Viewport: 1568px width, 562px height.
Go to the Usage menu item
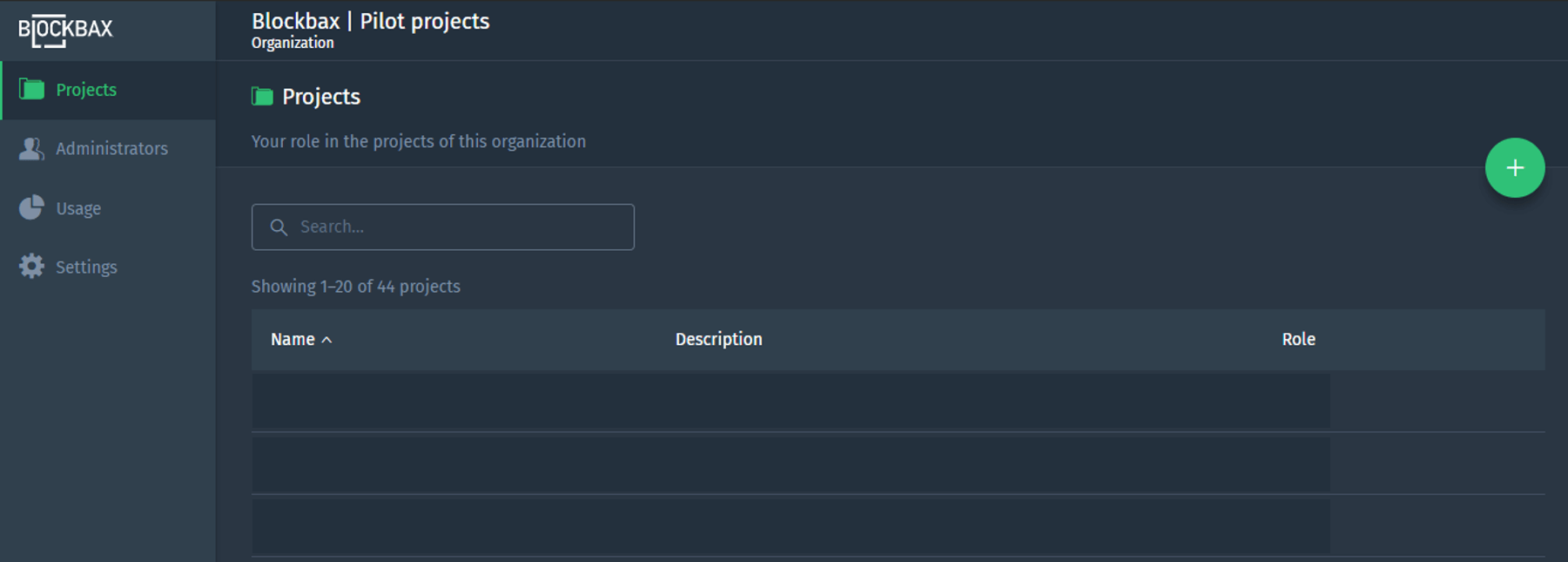(x=78, y=208)
